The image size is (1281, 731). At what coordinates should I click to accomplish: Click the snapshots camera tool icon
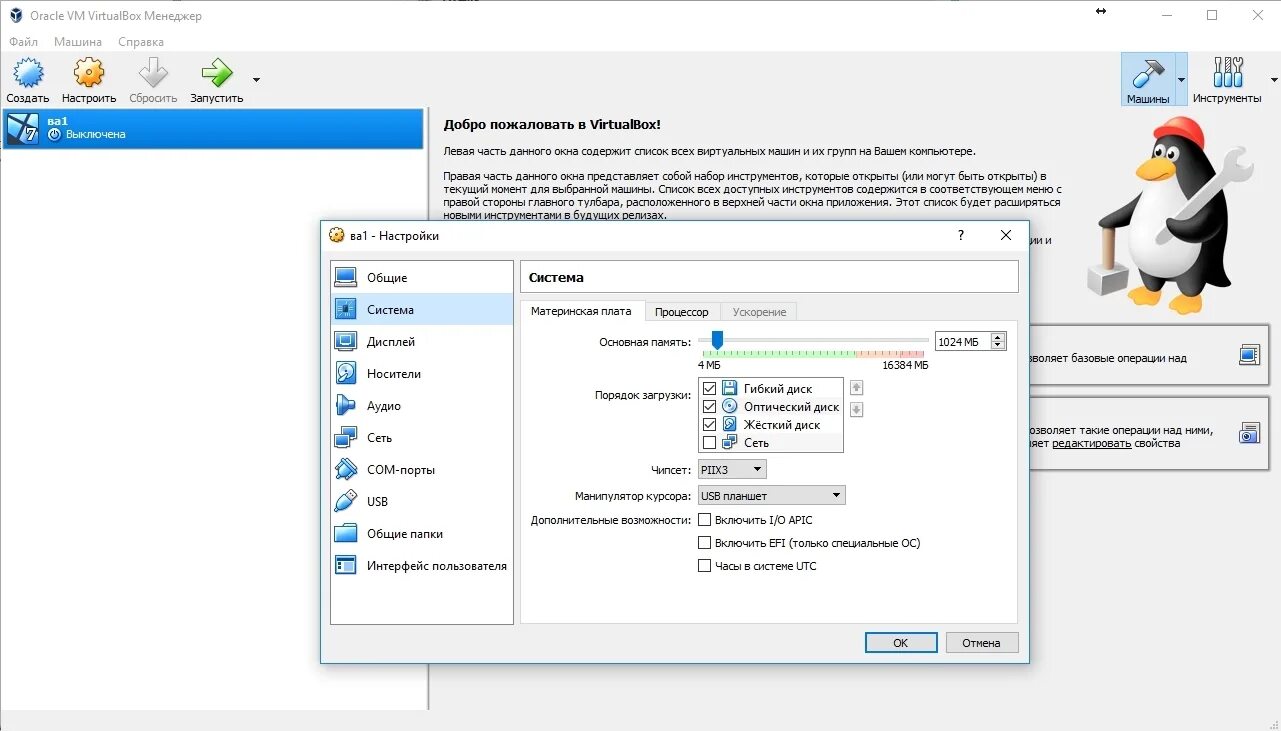[x=1249, y=433]
